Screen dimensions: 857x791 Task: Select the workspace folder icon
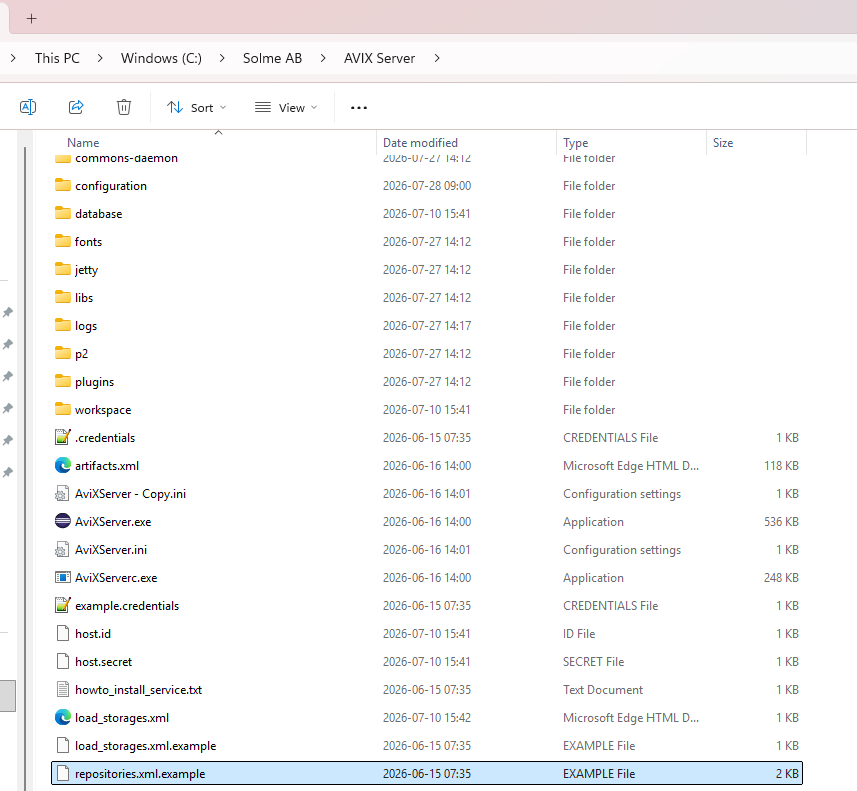point(63,409)
